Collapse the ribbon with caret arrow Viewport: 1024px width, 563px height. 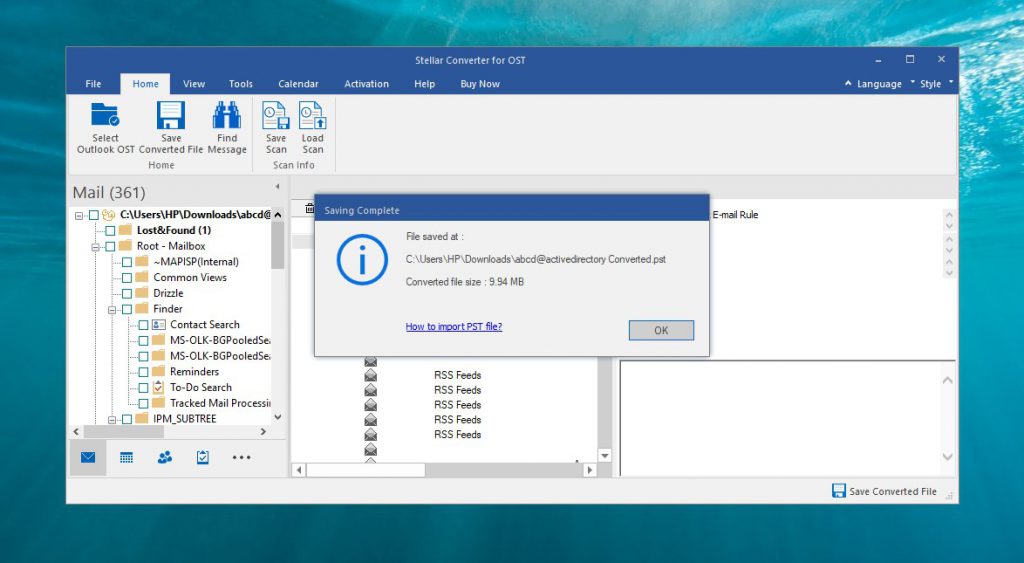[848, 84]
